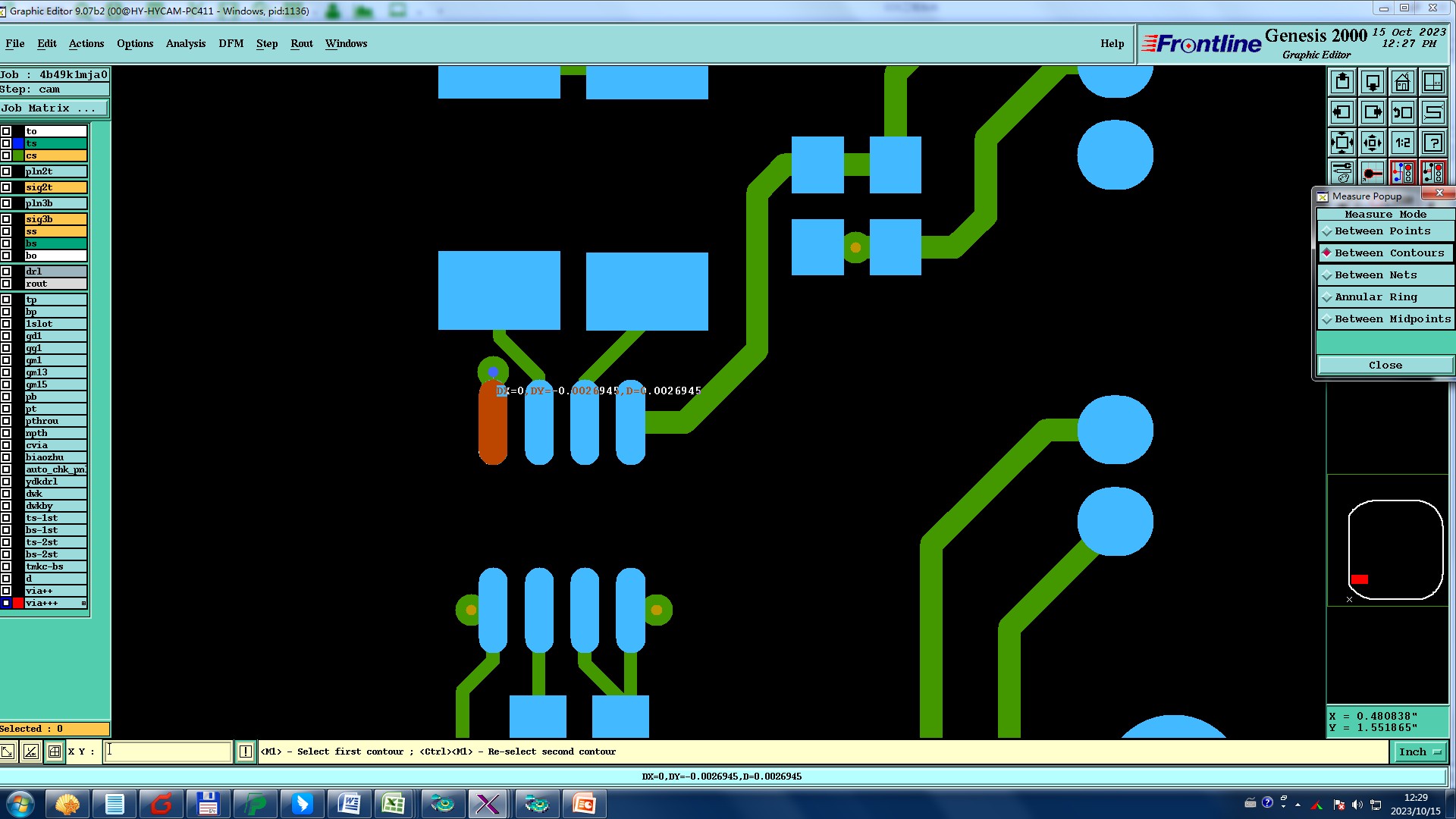
Task: Open the wrench and palette settings icon
Action: 1341,173
